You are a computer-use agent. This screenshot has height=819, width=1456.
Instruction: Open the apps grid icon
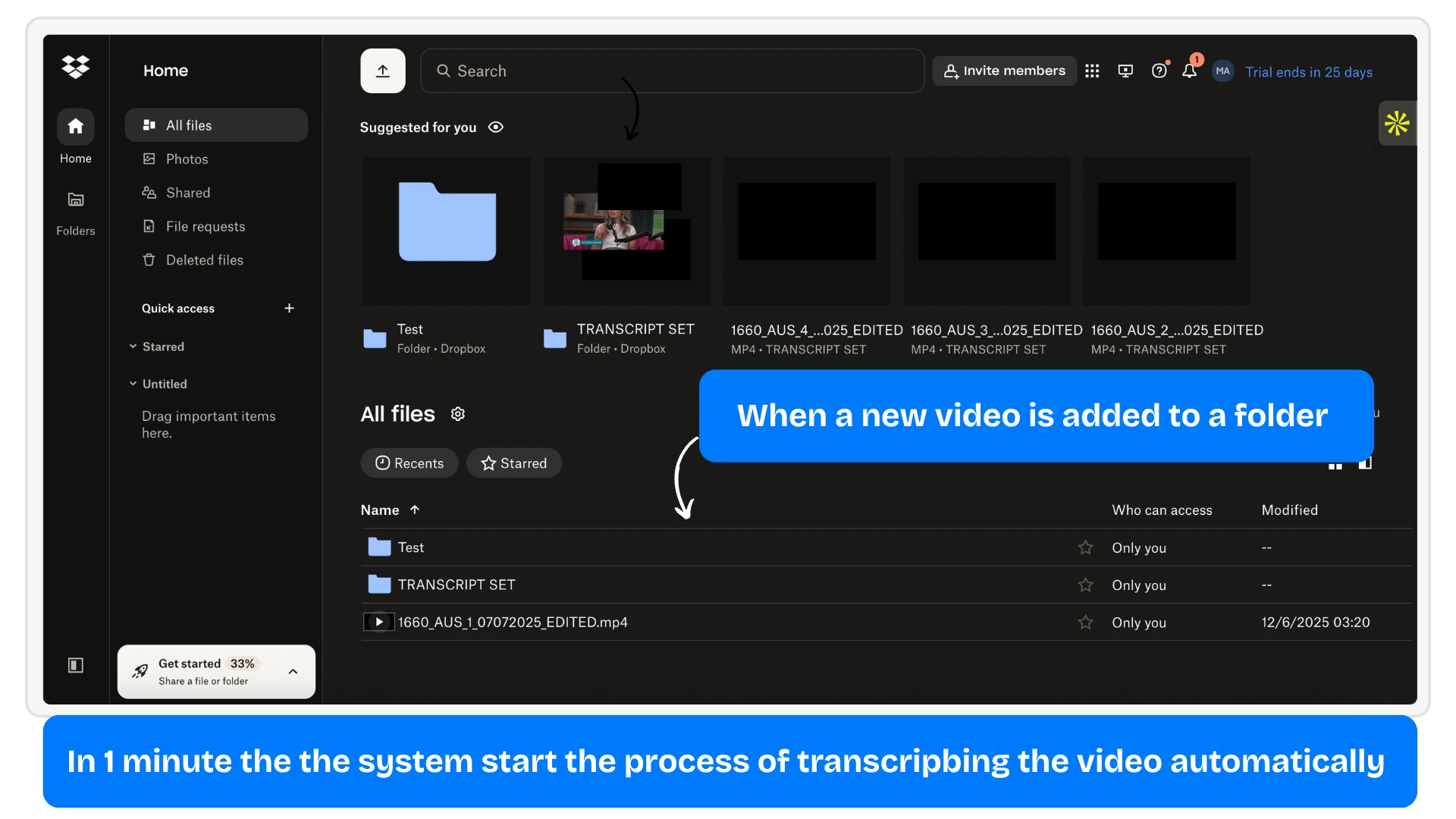point(1092,71)
